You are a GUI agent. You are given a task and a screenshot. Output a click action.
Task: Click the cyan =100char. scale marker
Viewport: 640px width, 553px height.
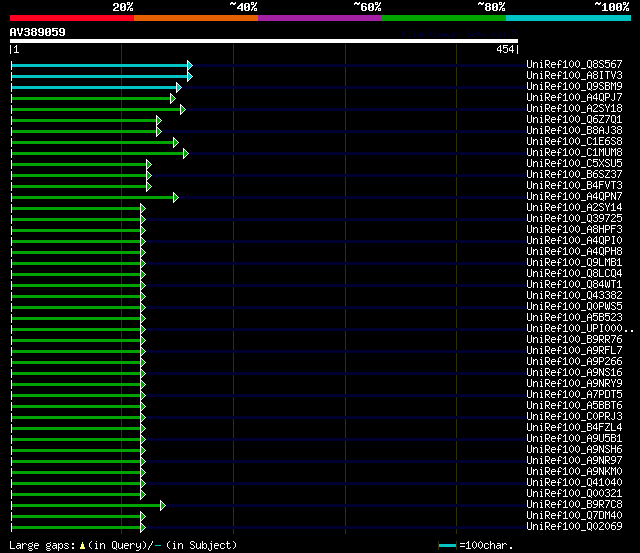pyautogui.click(x=447, y=546)
